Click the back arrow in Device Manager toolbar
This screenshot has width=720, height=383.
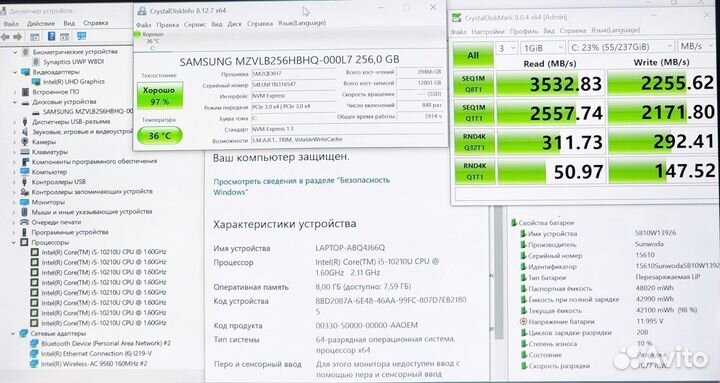pos(6,37)
